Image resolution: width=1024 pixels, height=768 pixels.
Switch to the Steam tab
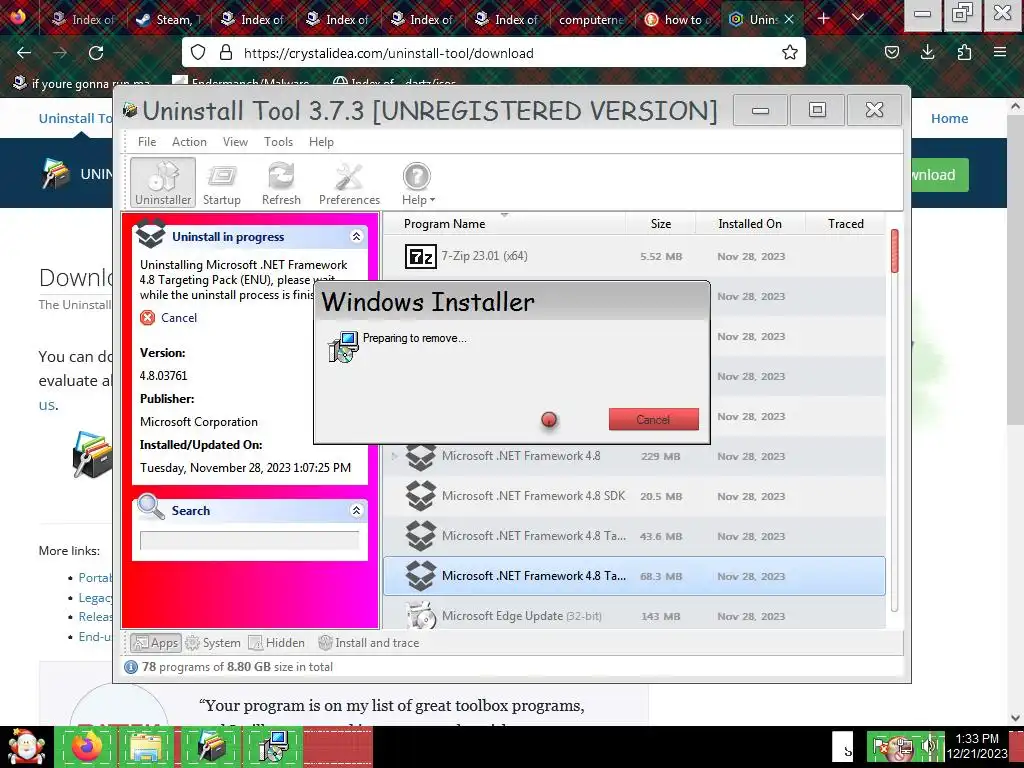tap(168, 19)
